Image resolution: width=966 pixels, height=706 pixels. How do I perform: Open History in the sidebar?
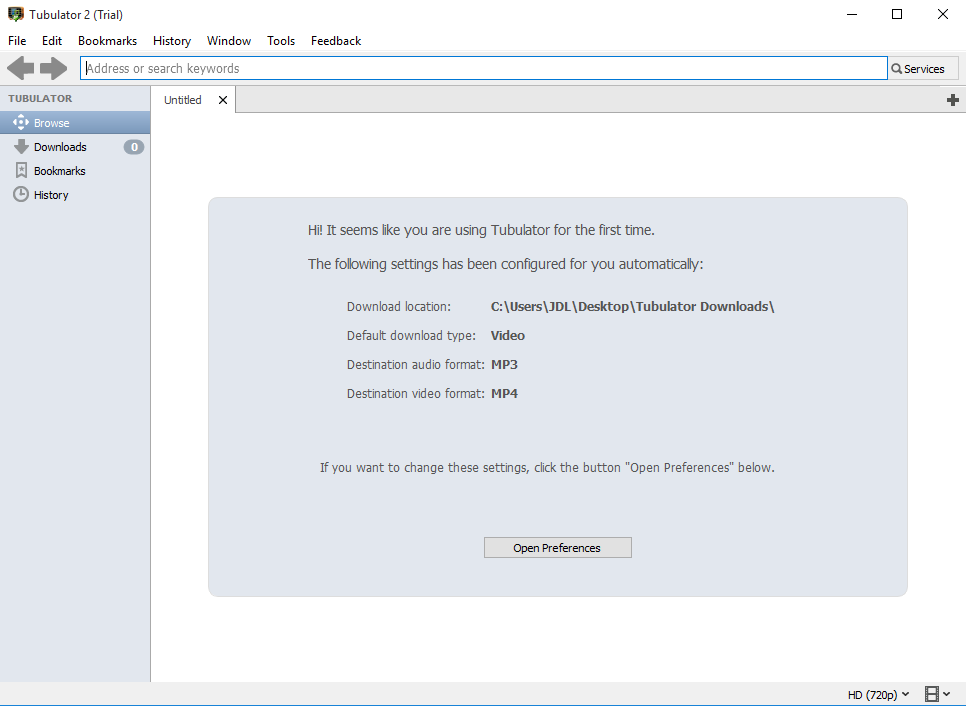click(x=75, y=195)
